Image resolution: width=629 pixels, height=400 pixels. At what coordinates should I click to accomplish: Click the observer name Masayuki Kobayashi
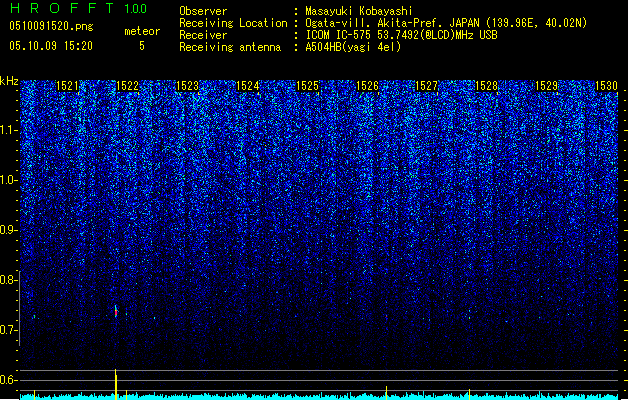pyautogui.click(x=359, y=11)
